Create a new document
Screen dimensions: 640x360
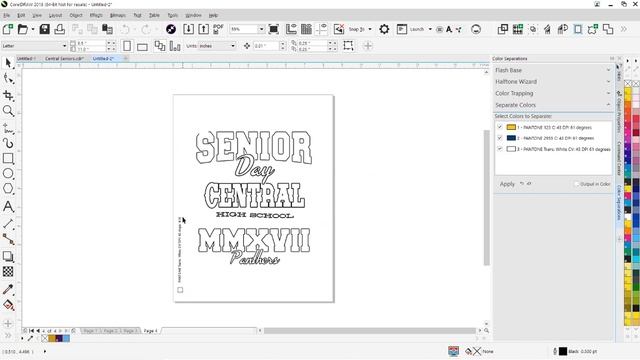pos(8,29)
